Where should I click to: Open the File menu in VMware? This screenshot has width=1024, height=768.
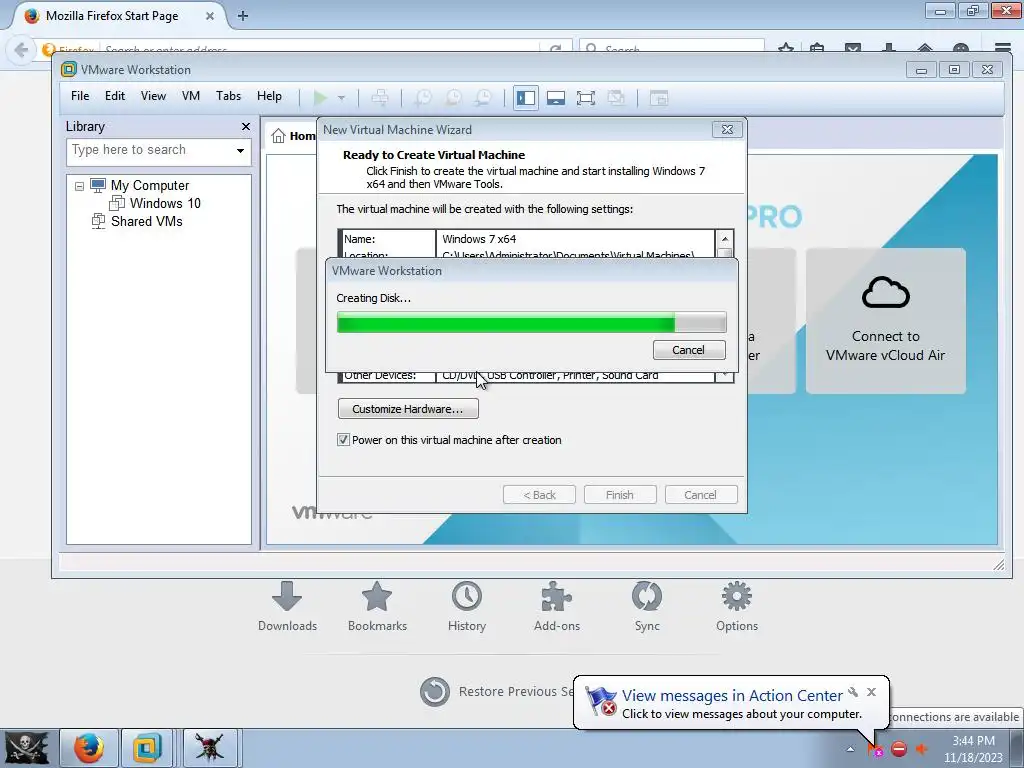click(x=80, y=96)
